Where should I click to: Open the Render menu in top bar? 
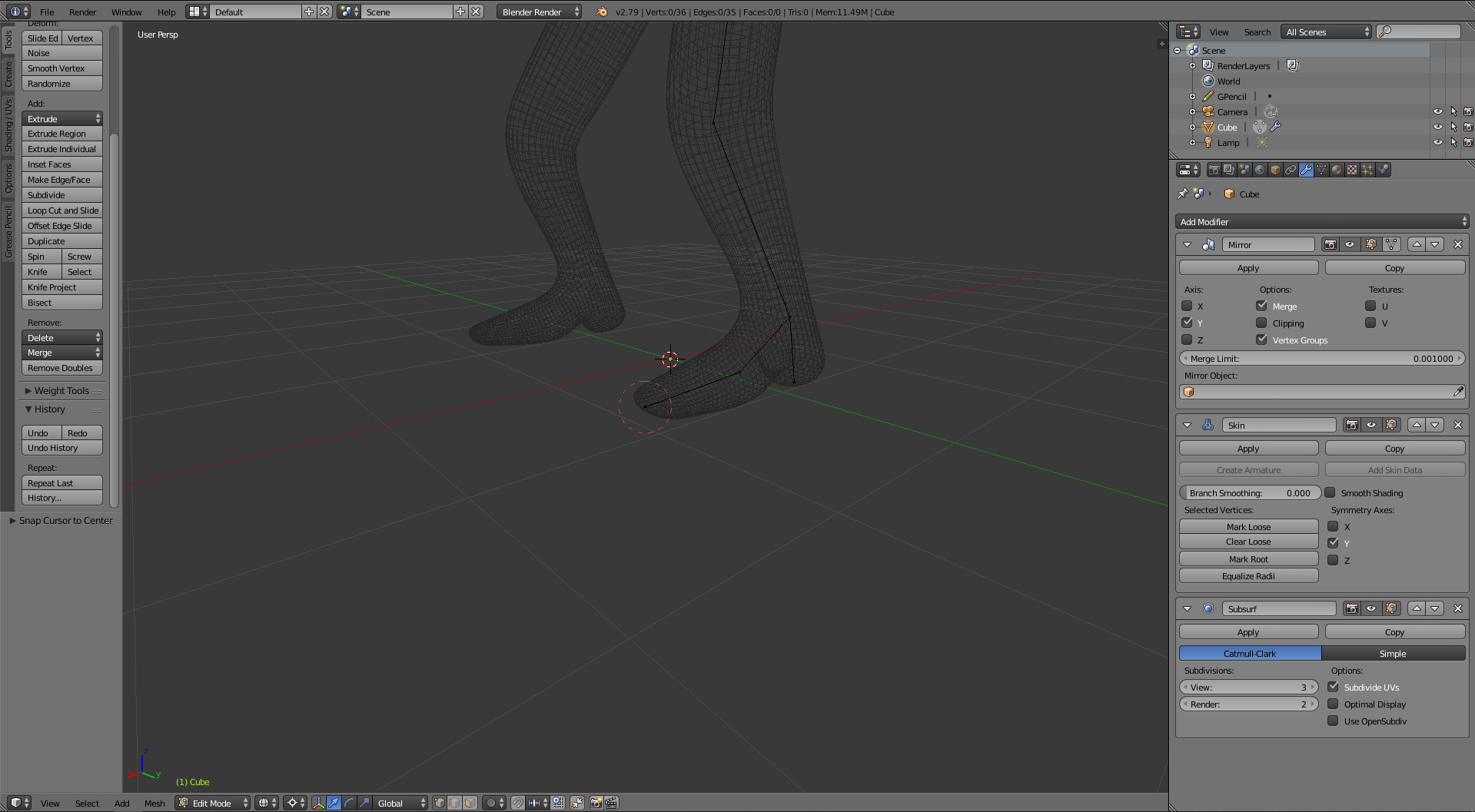tap(83, 12)
